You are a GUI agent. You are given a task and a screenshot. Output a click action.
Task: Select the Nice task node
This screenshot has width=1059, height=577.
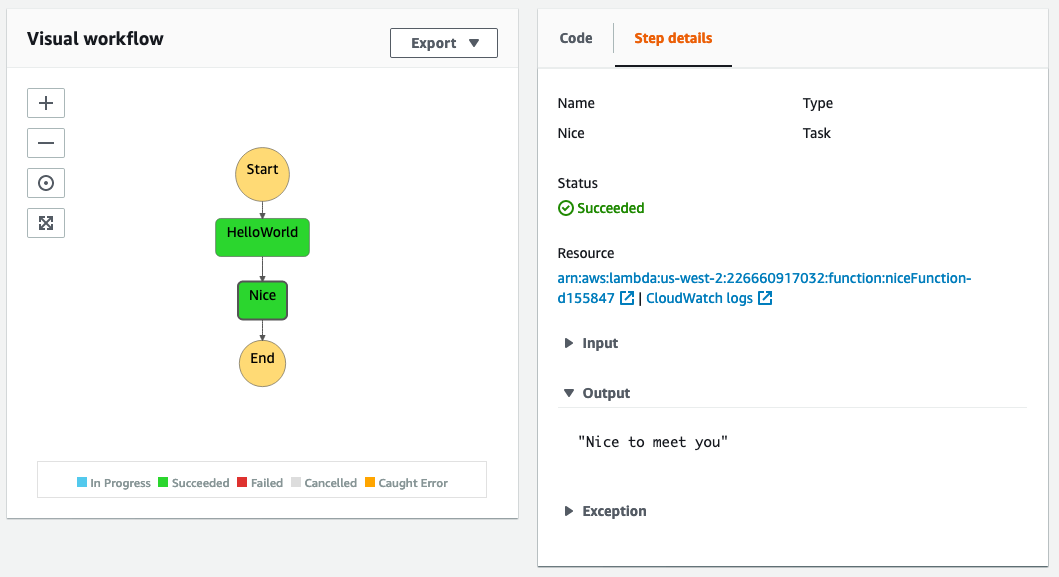pyautogui.click(x=262, y=300)
